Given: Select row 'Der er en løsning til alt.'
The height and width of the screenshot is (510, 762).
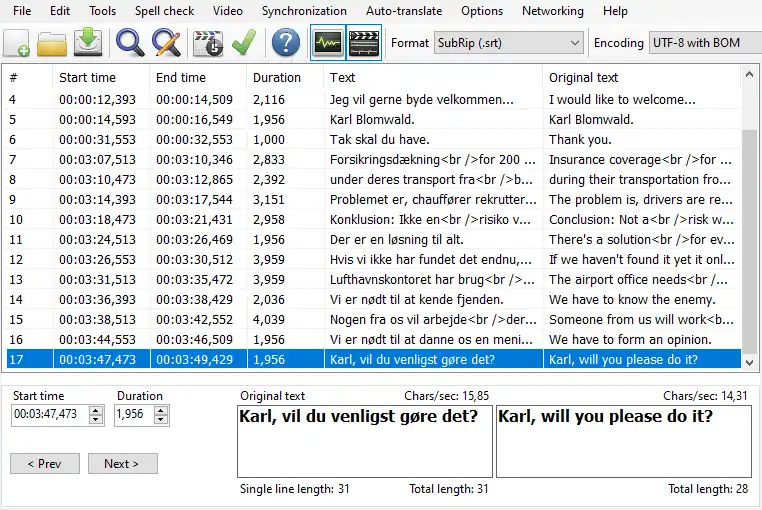Looking at the screenshot, I should point(374,239).
